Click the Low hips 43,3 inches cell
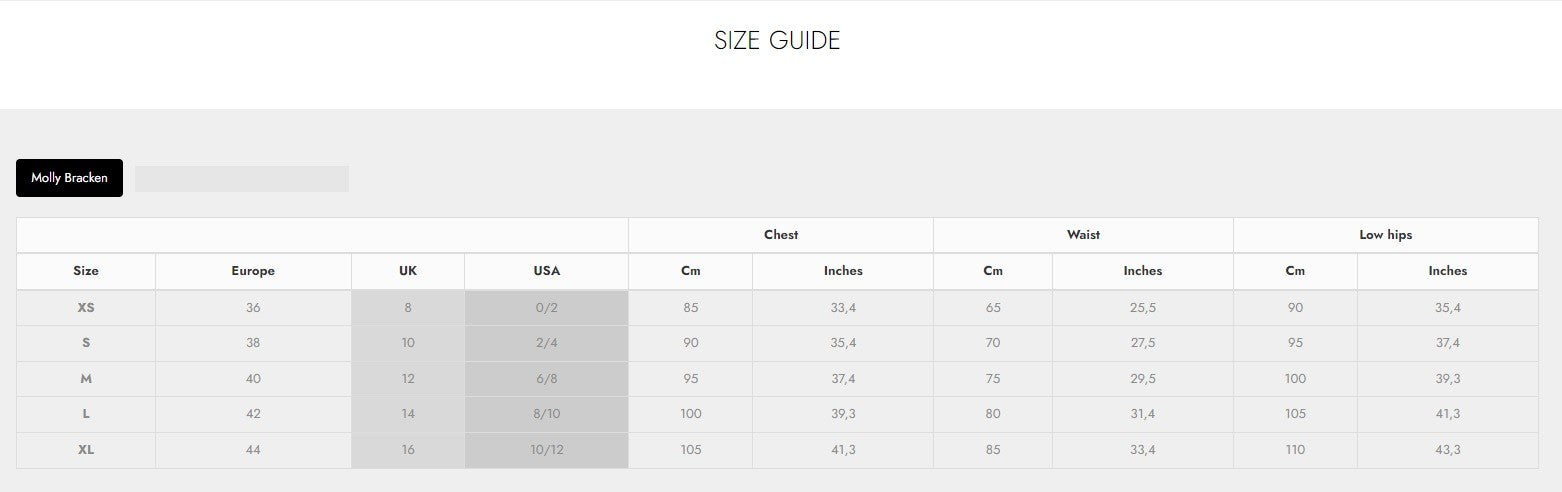The image size is (1562, 492). pos(1447,450)
